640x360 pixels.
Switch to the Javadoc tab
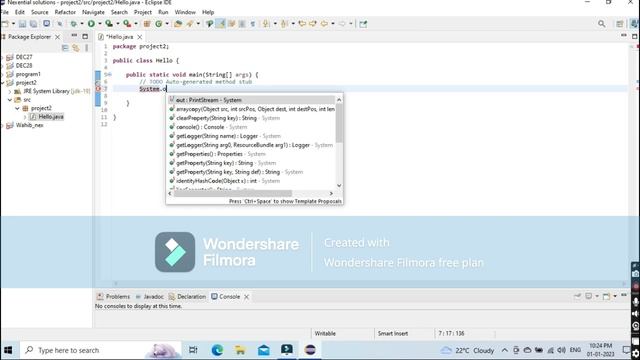pyautogui.click(x=149, y=296)
